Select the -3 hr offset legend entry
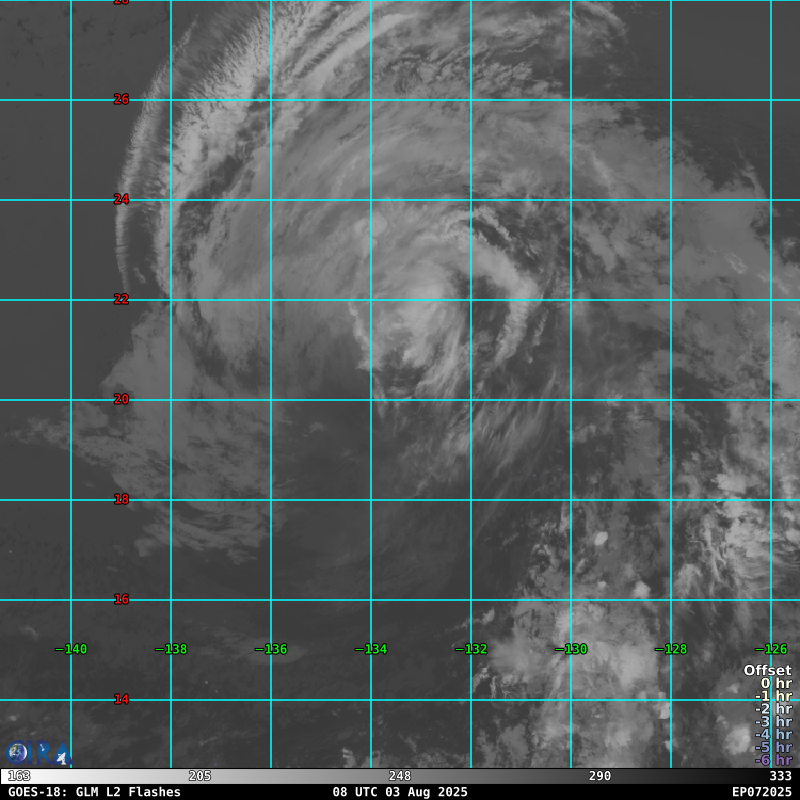The width and height of the screenshot is (800, 800). (773, 721)
